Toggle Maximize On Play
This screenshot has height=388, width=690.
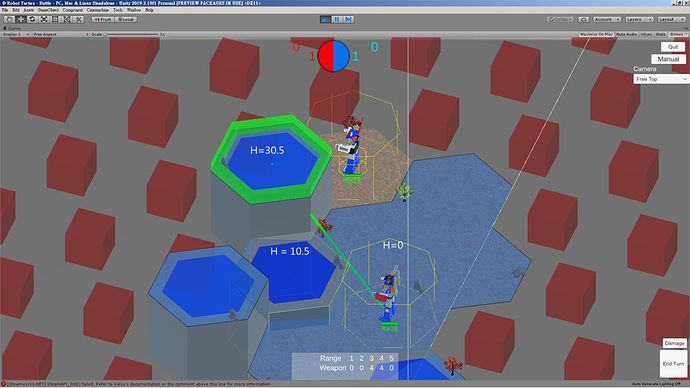(x=596, y=34)
